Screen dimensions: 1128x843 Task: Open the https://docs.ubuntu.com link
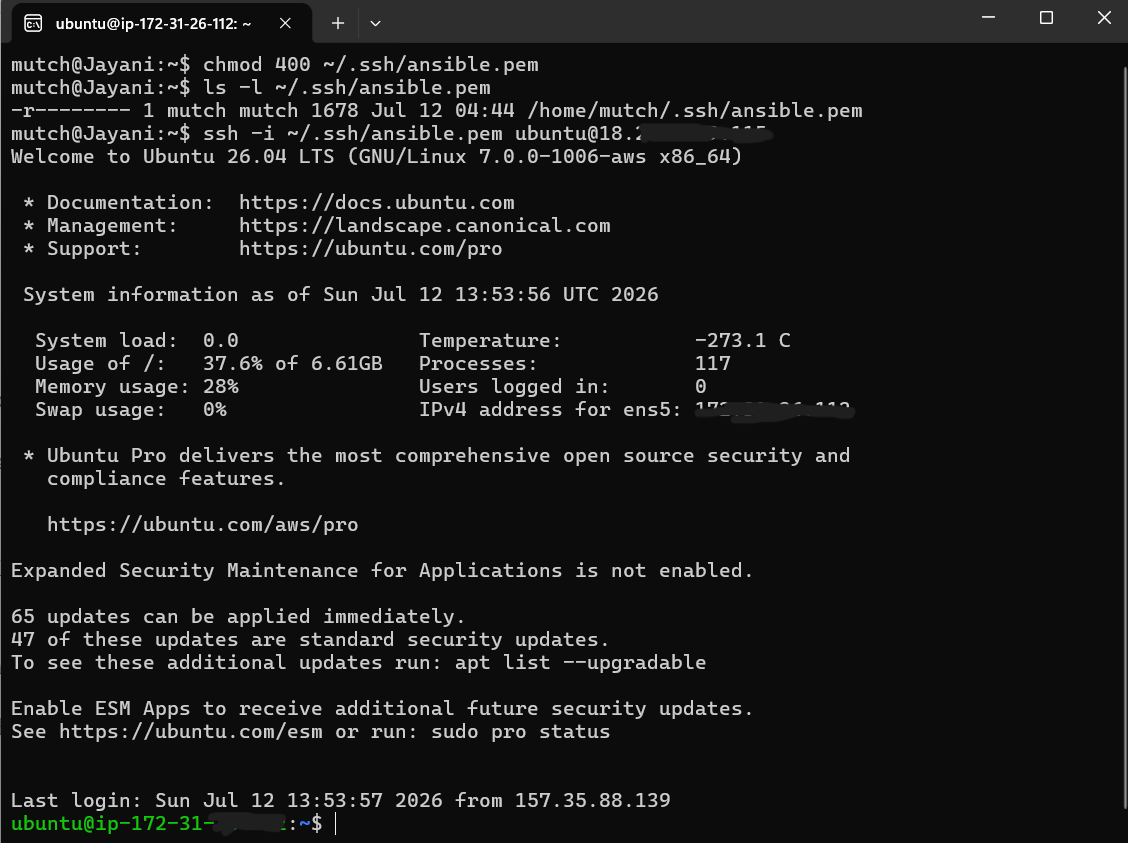[376, 202]
